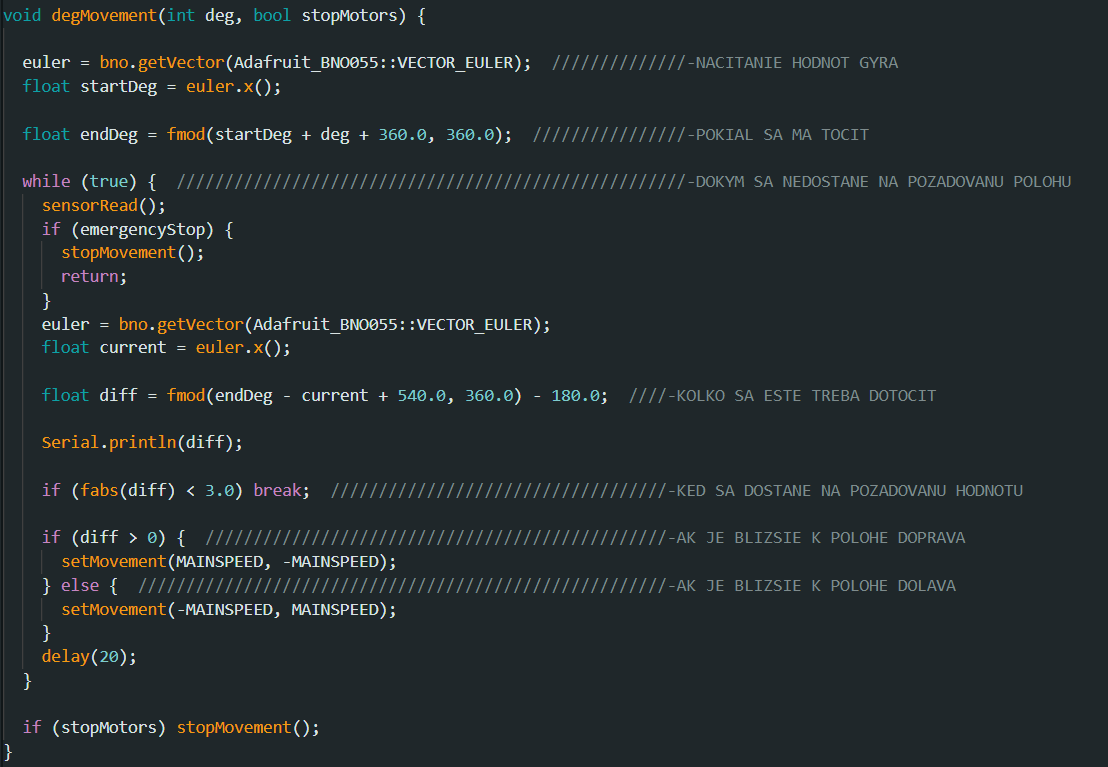This screenshot has width=1108, height=767.
Task: Click the 'fabs' function call
Action: 99,490
